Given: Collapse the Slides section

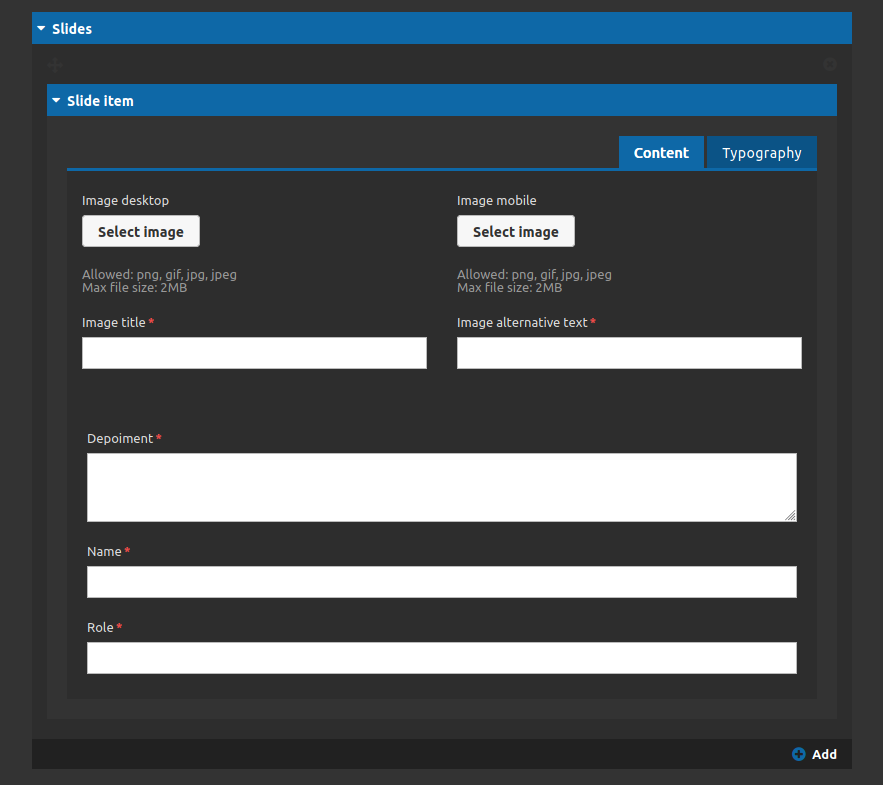Looking at the screenshot, I should tap(442, 28).
